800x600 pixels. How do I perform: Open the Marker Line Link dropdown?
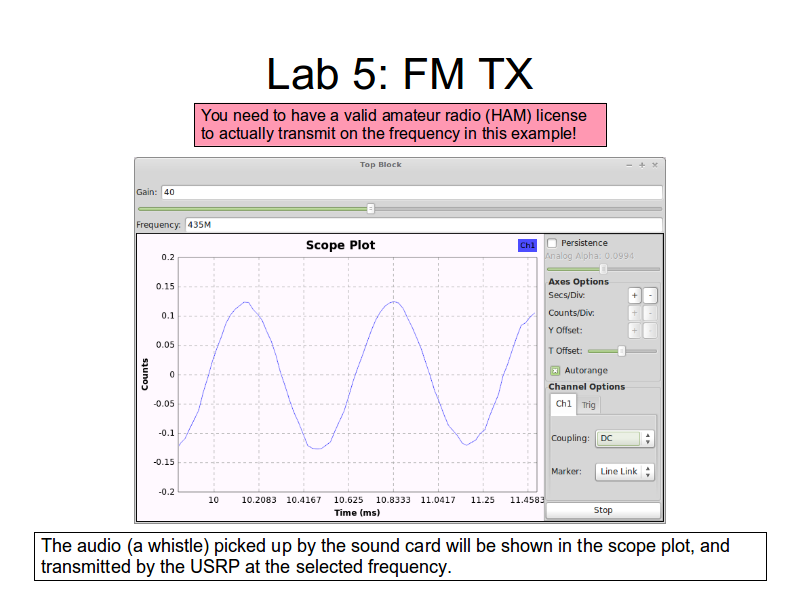pyautogui.click(x=625, y=471)
